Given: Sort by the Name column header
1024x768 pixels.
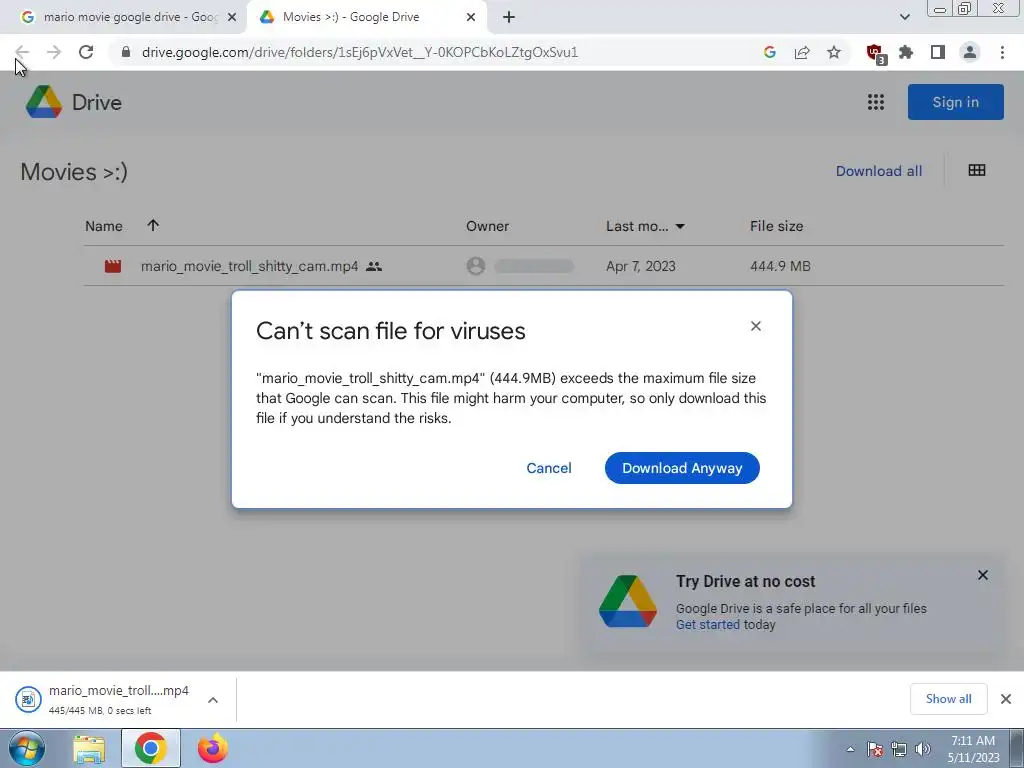Looking at the screenshot, I should (104, 226).
